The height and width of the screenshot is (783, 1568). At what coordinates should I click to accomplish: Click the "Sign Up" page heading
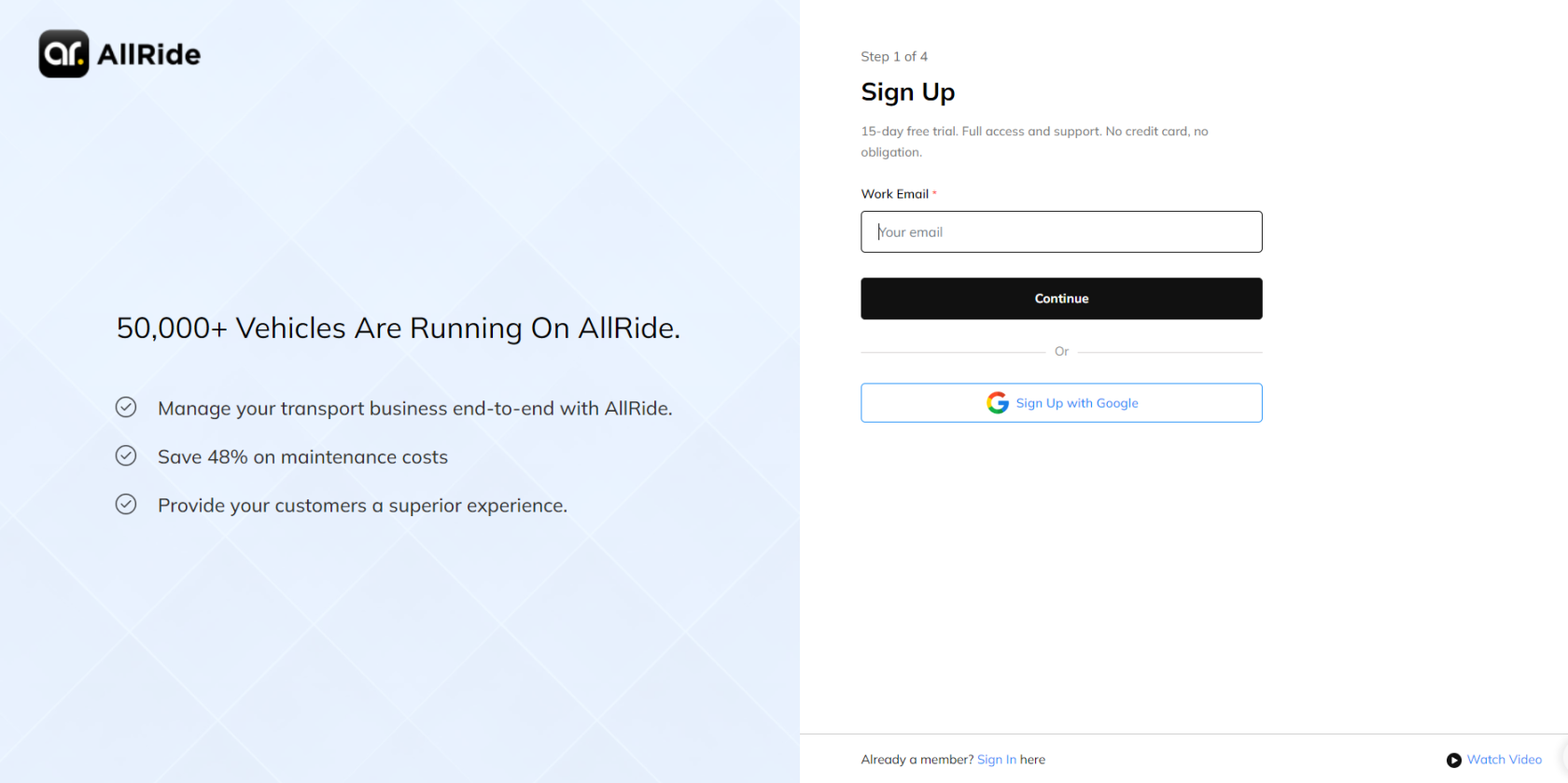[907, 91]
